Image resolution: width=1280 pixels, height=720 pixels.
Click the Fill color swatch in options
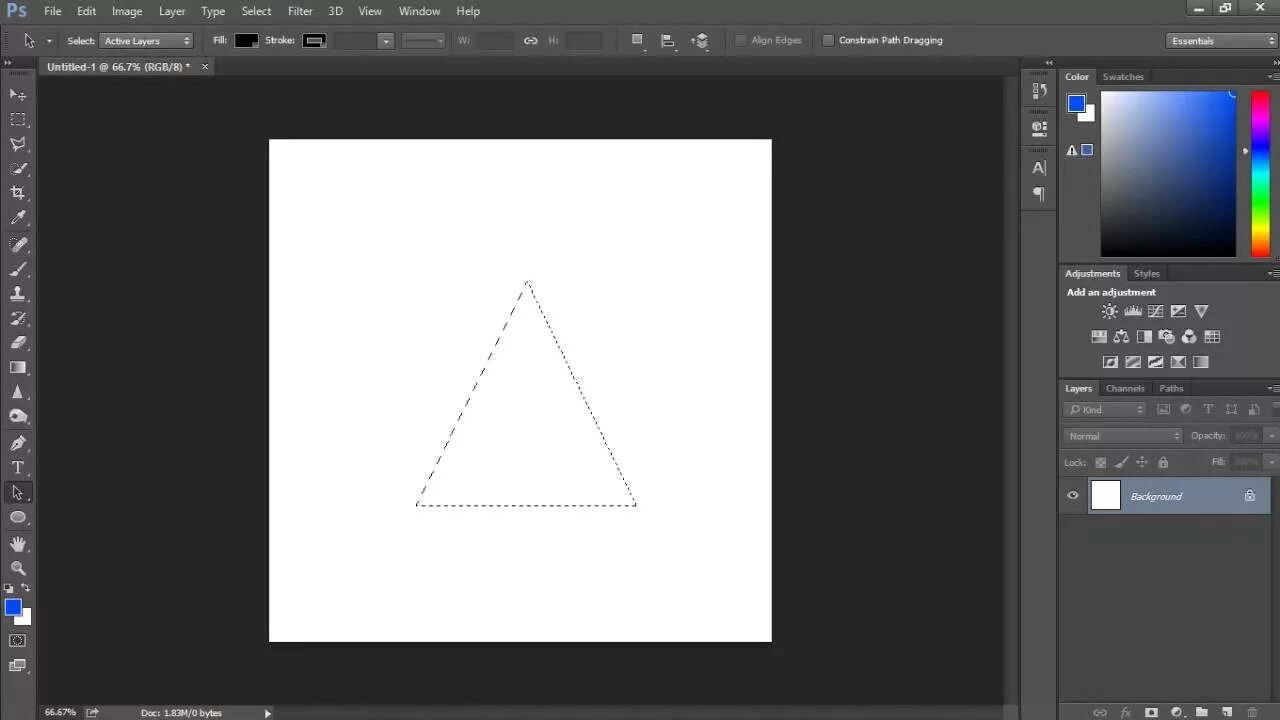tap(246, 41)
